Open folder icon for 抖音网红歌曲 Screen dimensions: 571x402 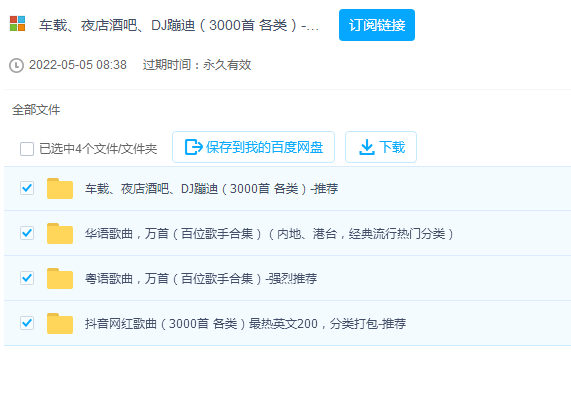(x=60, y=323)
